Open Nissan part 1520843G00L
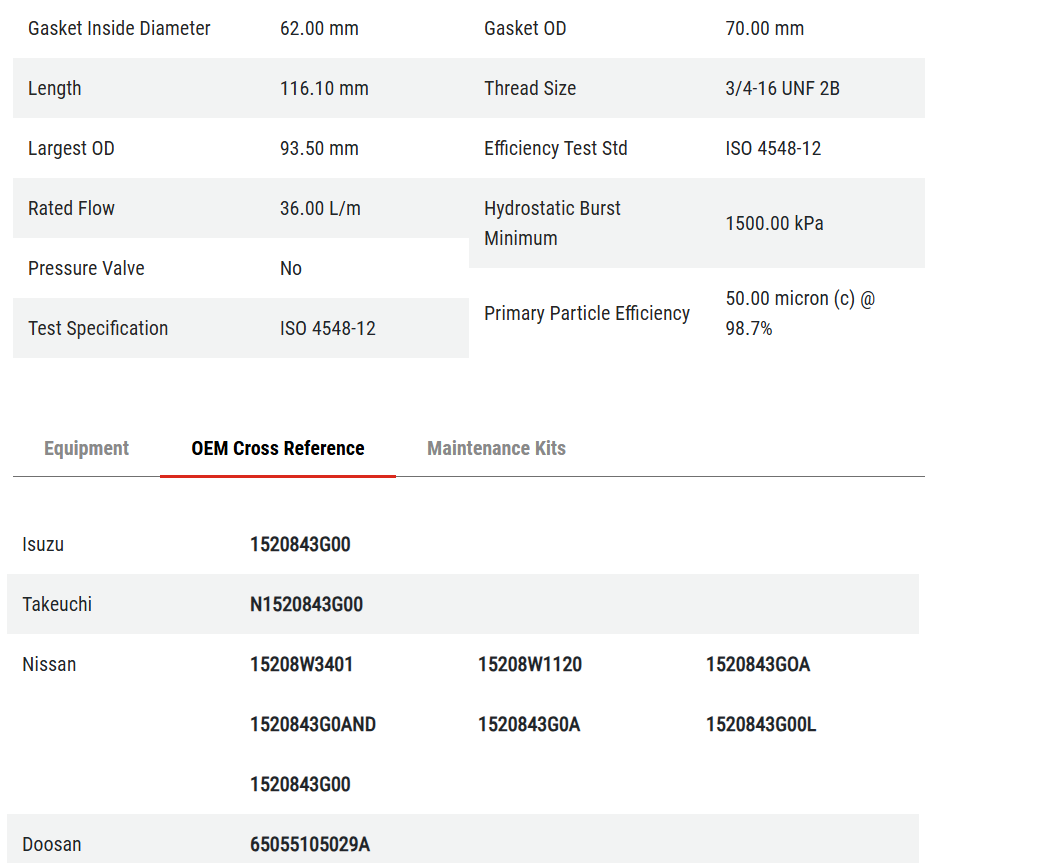 point(761,724)
